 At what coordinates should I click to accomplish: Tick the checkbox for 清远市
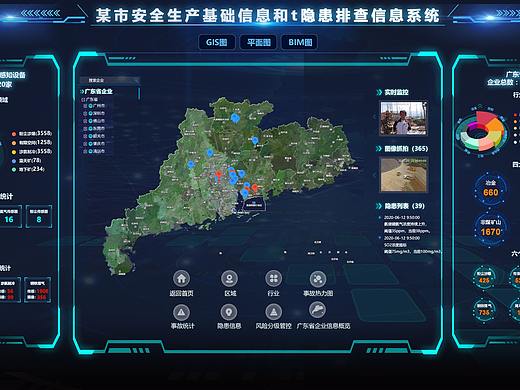pyautogui.click(x=85, y=151)
